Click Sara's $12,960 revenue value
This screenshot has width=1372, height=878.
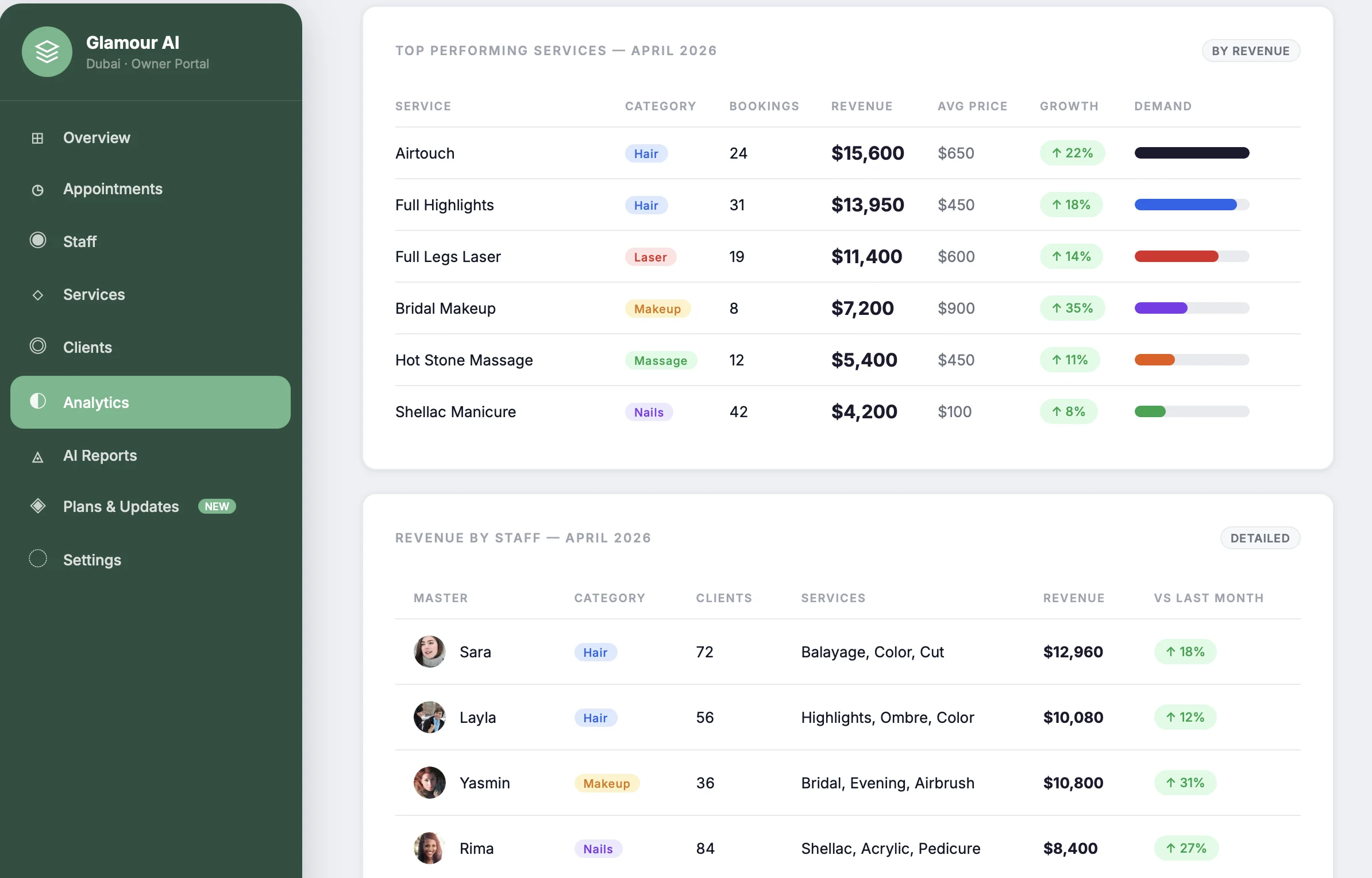tap(1073, 652)
